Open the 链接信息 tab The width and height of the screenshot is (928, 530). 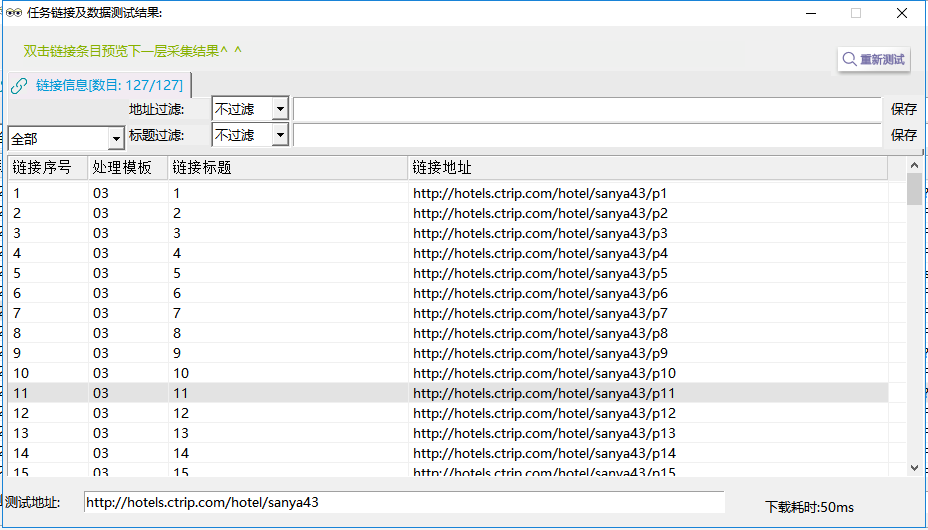tap(99, 85)
